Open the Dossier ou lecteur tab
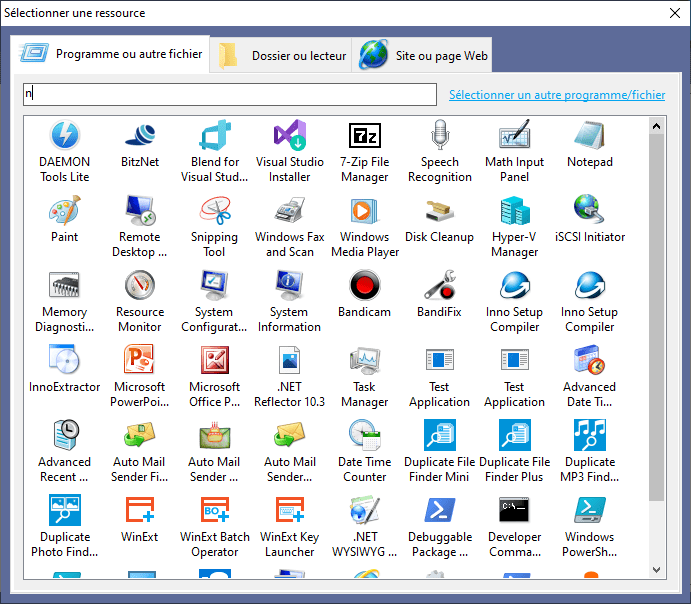This screenshot has height=604, width=691. pyautogui.click(x=281, y=56)
